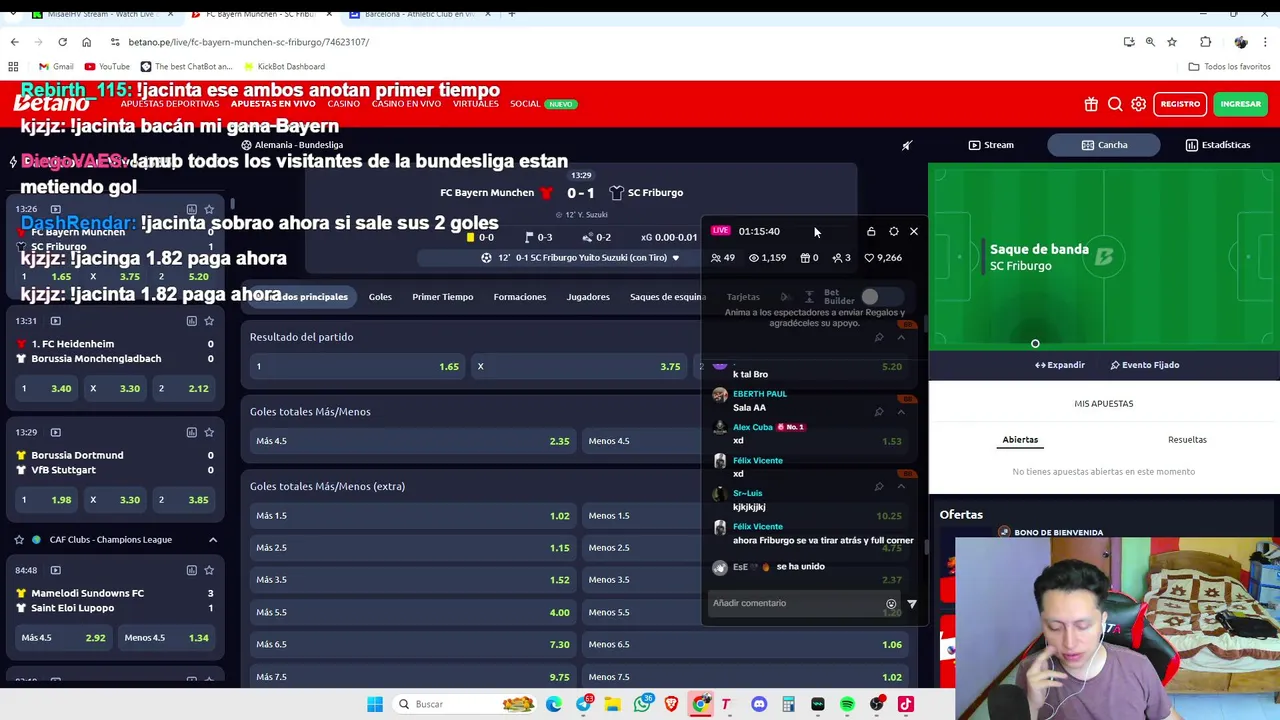The image size is (1280, 720).
Task: Favorite the Dortmund vs Stuttgart match star
Action: [x=209, y=432]
